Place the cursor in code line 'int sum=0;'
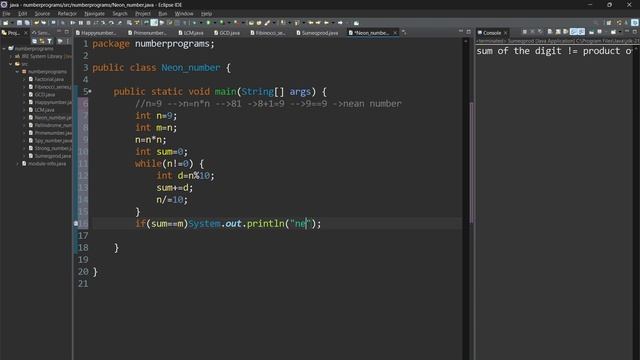 point(162,152)
